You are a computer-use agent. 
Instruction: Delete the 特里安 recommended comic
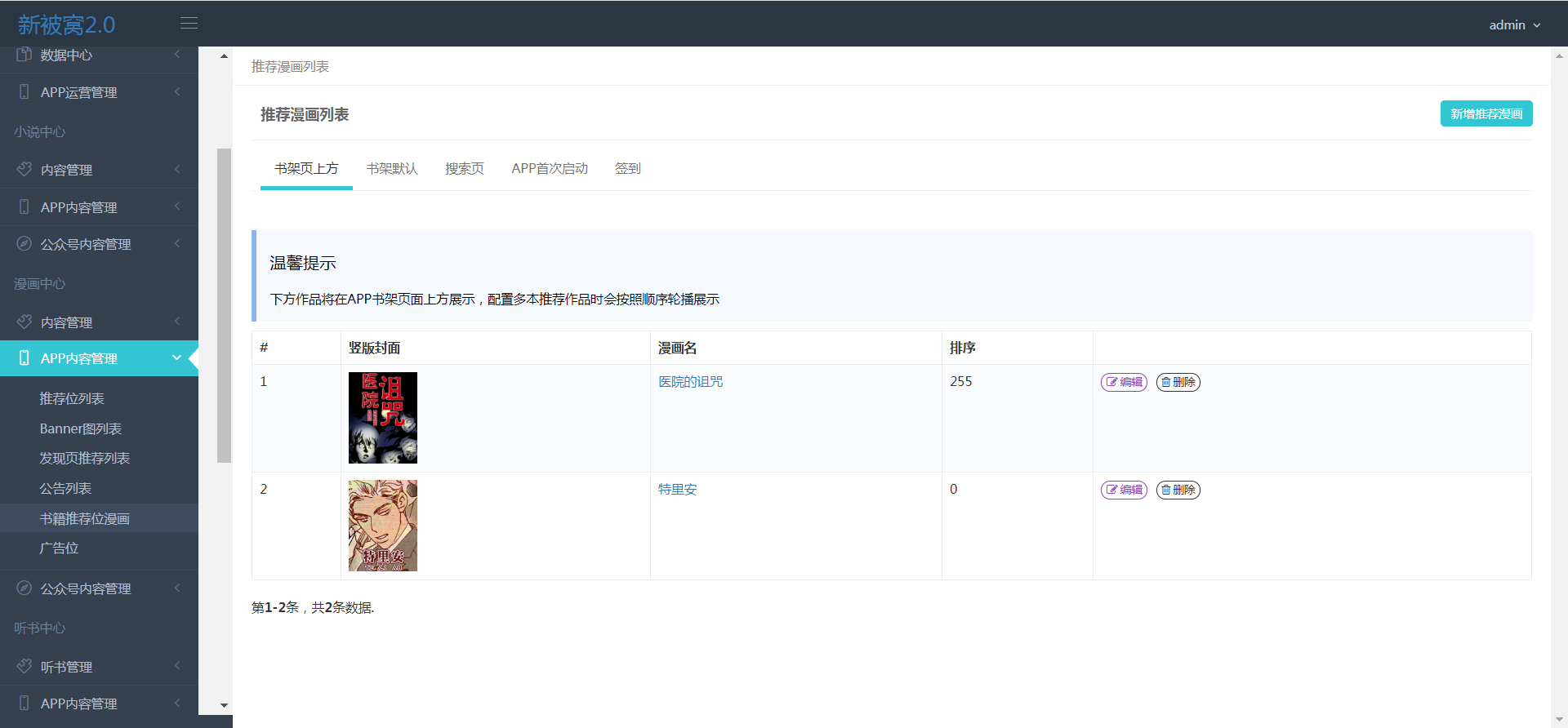click(1178, 490)
